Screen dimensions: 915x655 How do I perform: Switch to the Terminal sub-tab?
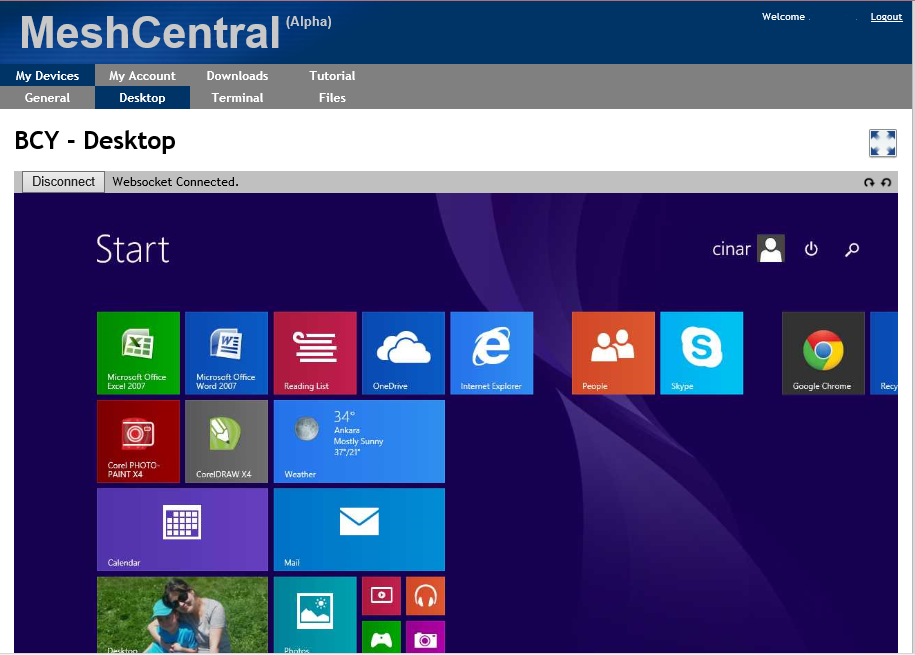point(238,97)
